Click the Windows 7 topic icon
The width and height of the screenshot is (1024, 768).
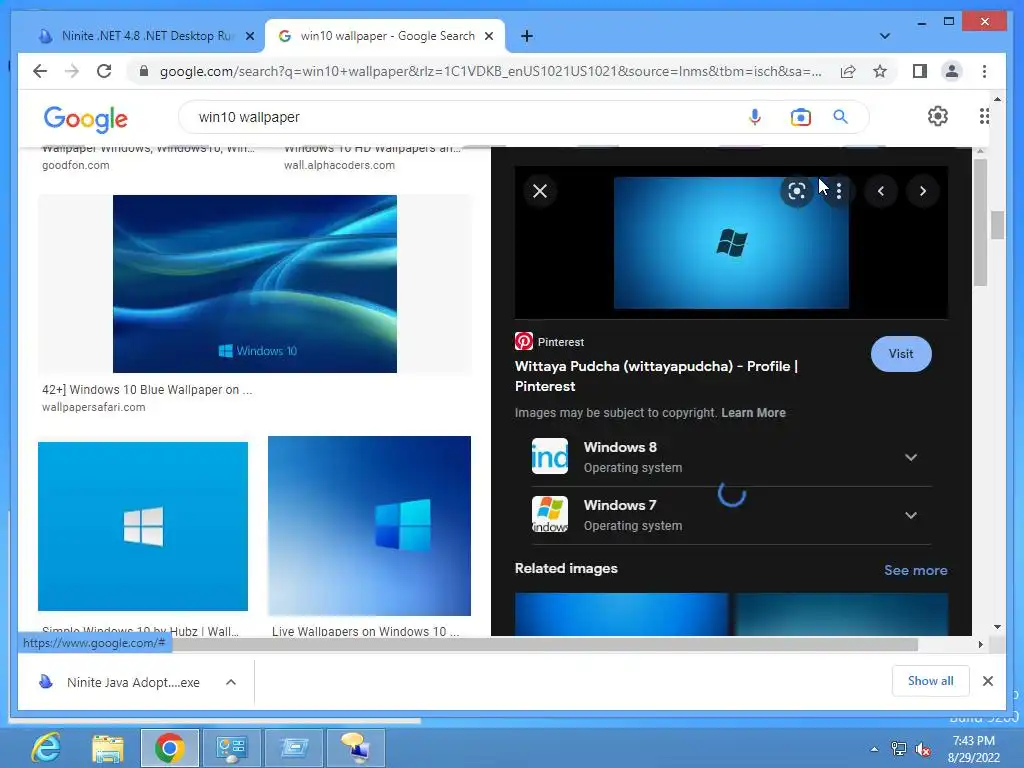[x=550, y=514]
